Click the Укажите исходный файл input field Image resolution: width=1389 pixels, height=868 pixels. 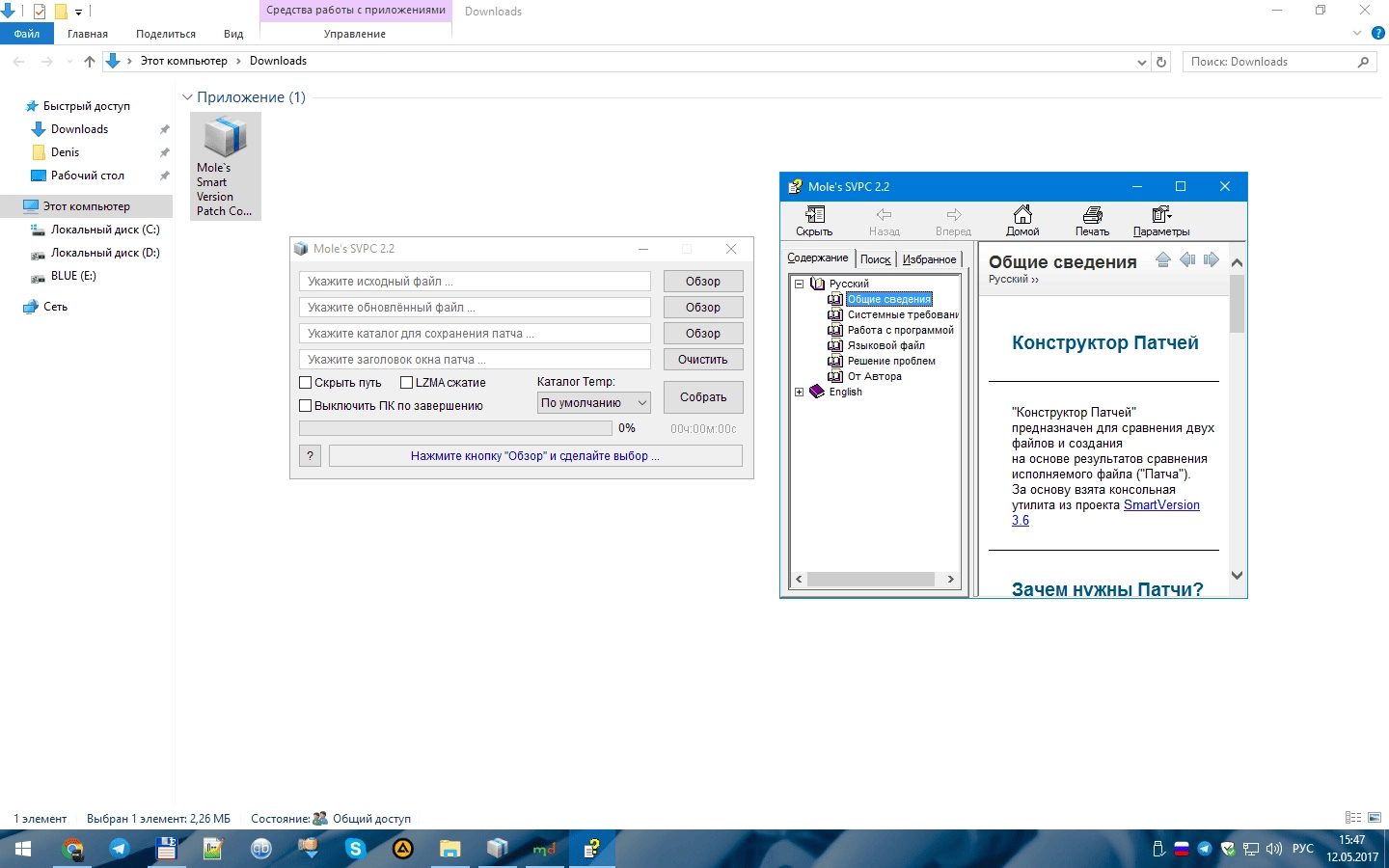[x=473, y=281]
